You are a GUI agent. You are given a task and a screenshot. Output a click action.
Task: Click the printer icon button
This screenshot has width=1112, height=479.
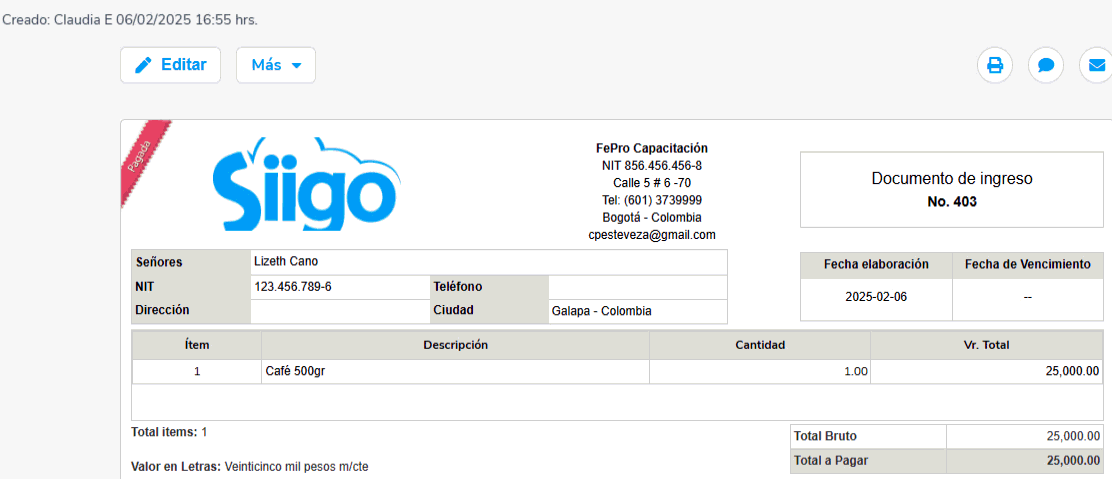[x=995, y=65]
